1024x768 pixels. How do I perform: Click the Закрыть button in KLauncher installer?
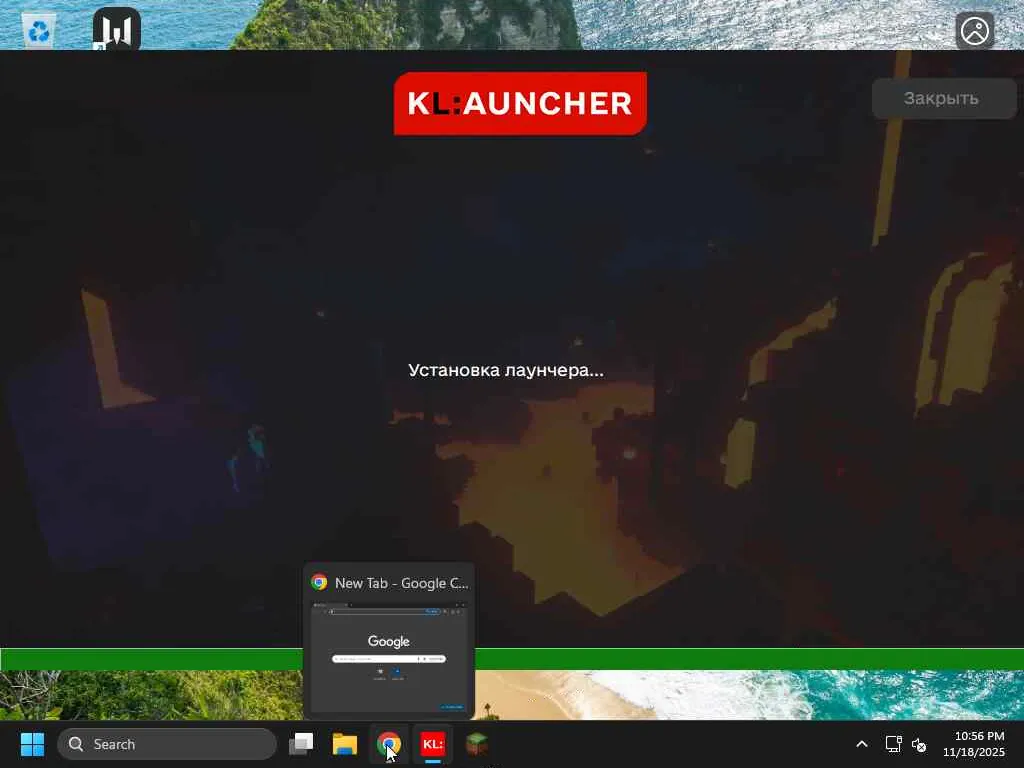click(944, 99)
